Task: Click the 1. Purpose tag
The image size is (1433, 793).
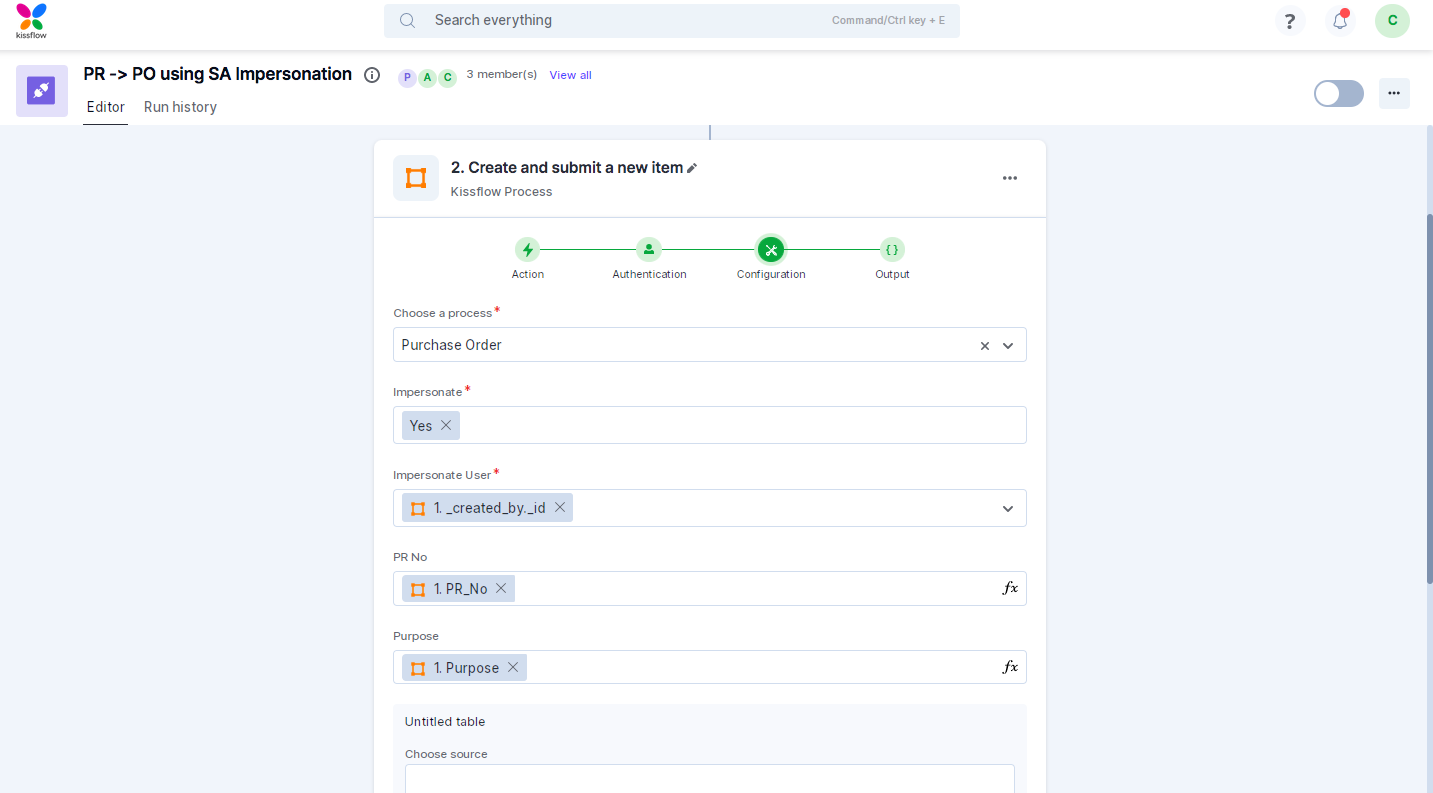Action: (464, 668)
